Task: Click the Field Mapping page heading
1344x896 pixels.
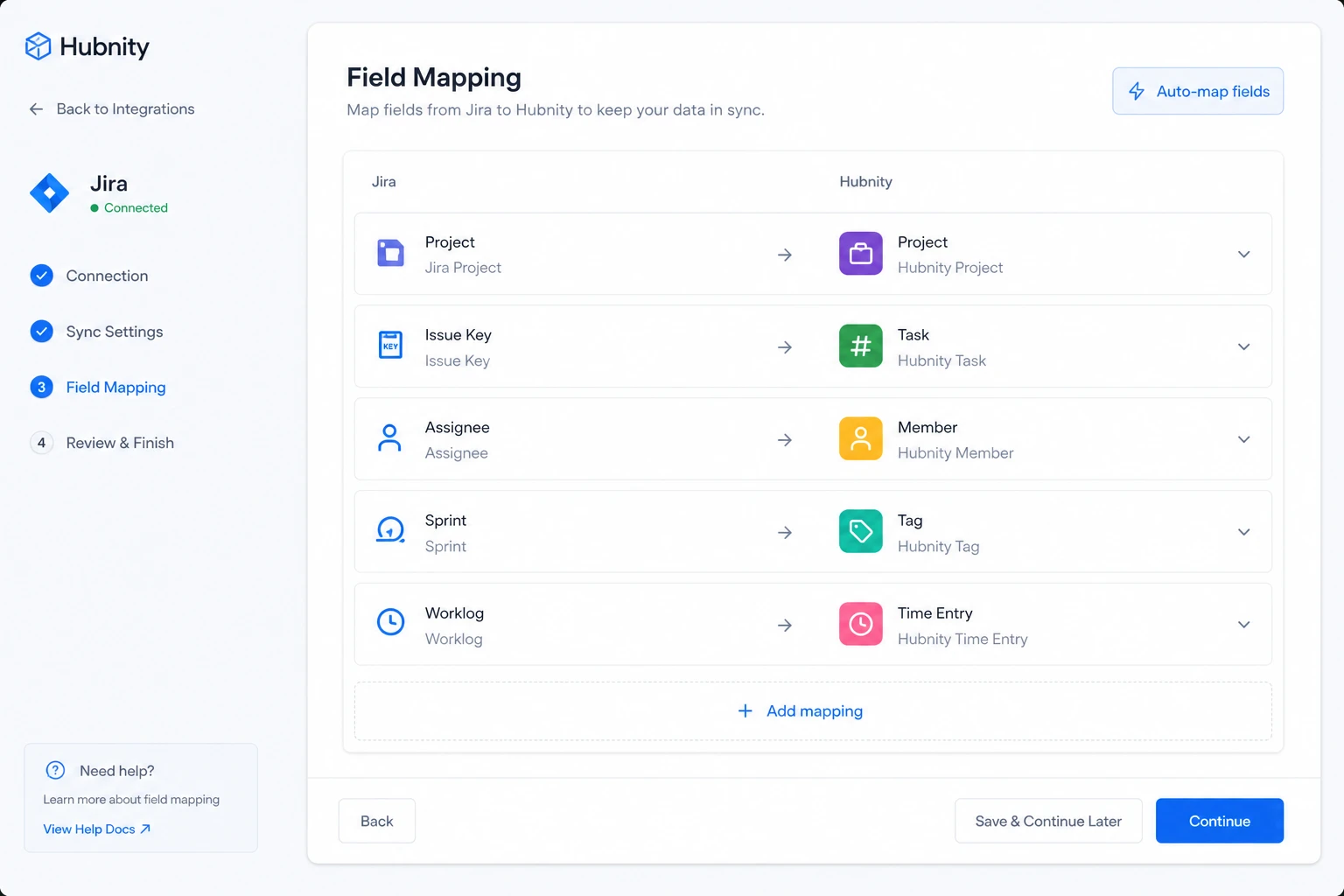Action: pyautogui.click(x=434, y=78)
